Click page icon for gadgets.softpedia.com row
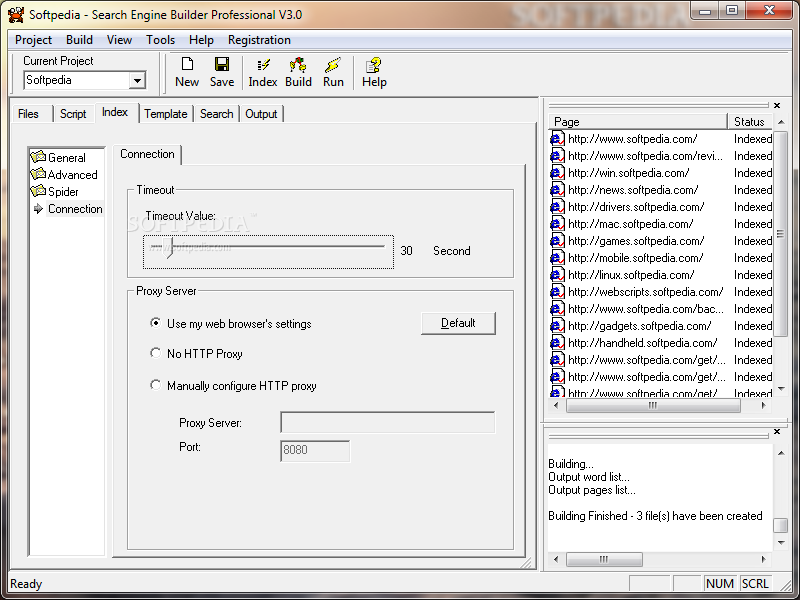 (557, 326)
